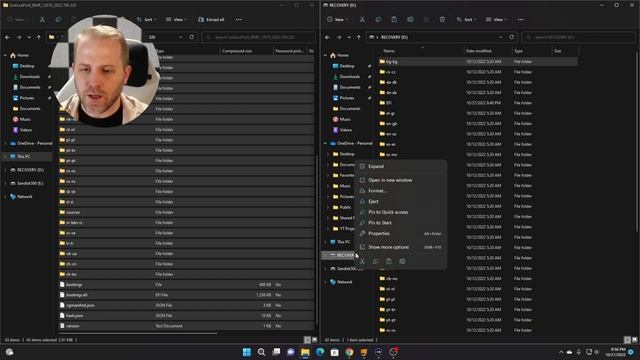Expand This PC chevron in SurfacePro archive sidebar
The width and height of the screenshot is (640, 360).
[x=5, y=156]
